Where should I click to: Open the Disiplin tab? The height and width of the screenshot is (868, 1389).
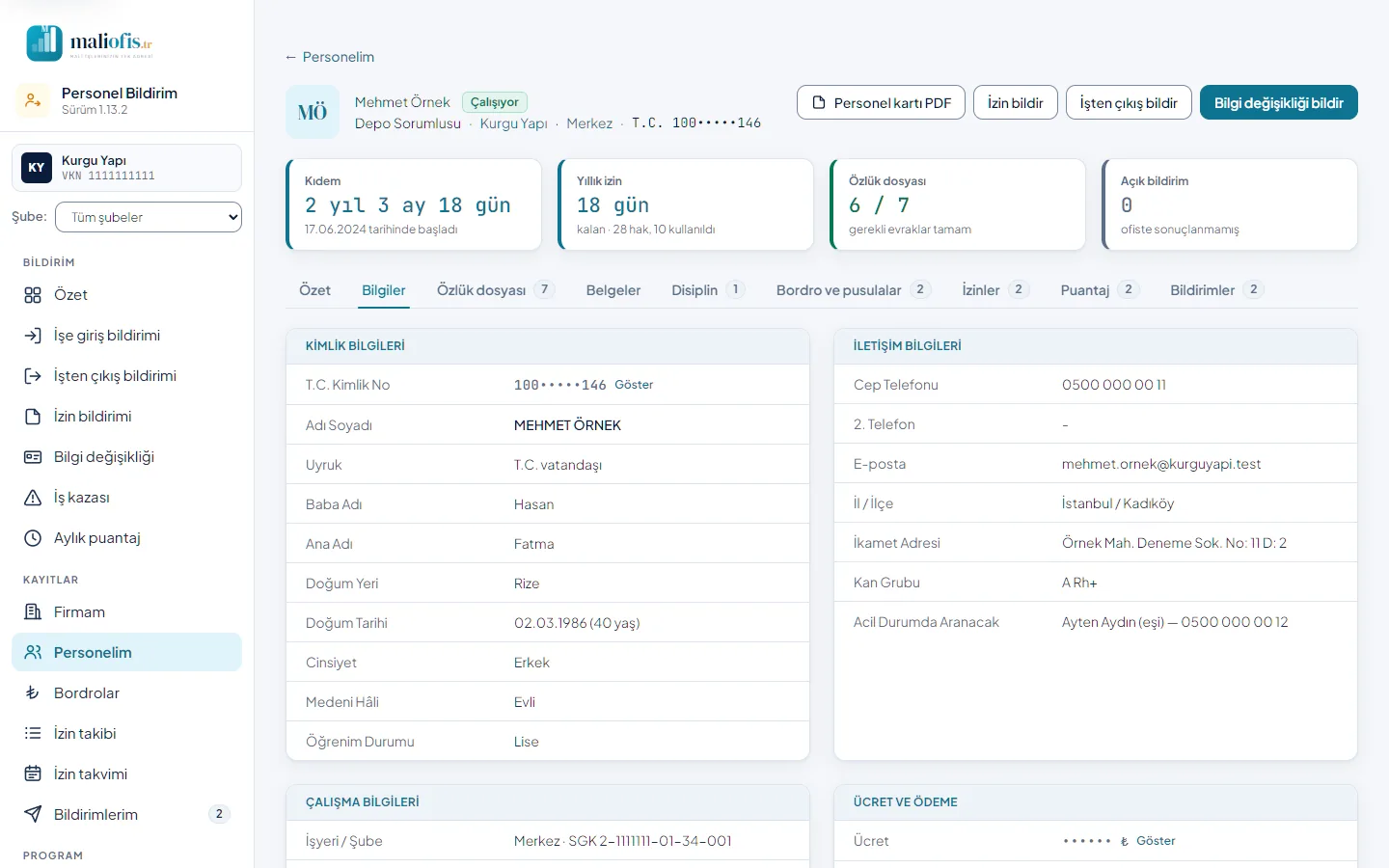coord(708,290)
